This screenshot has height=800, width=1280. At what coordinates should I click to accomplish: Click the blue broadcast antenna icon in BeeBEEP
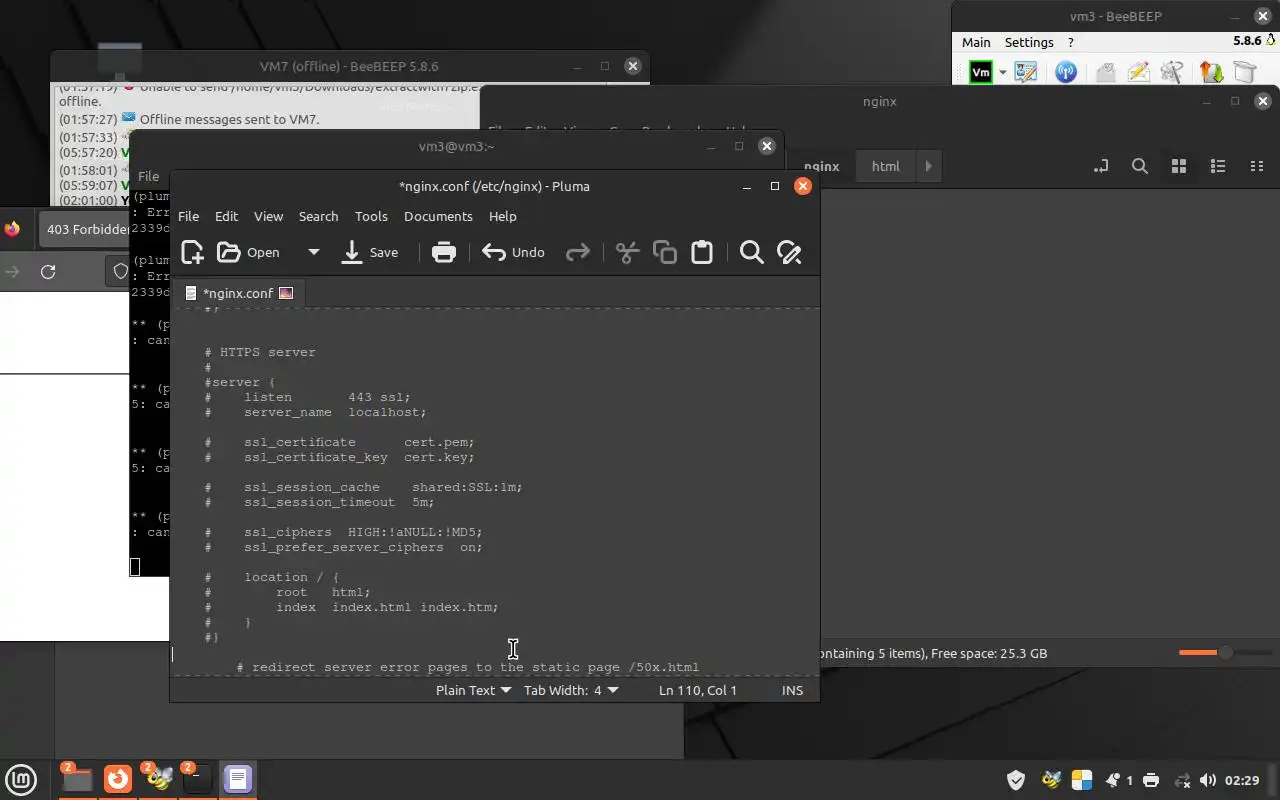pos(1066,72)
